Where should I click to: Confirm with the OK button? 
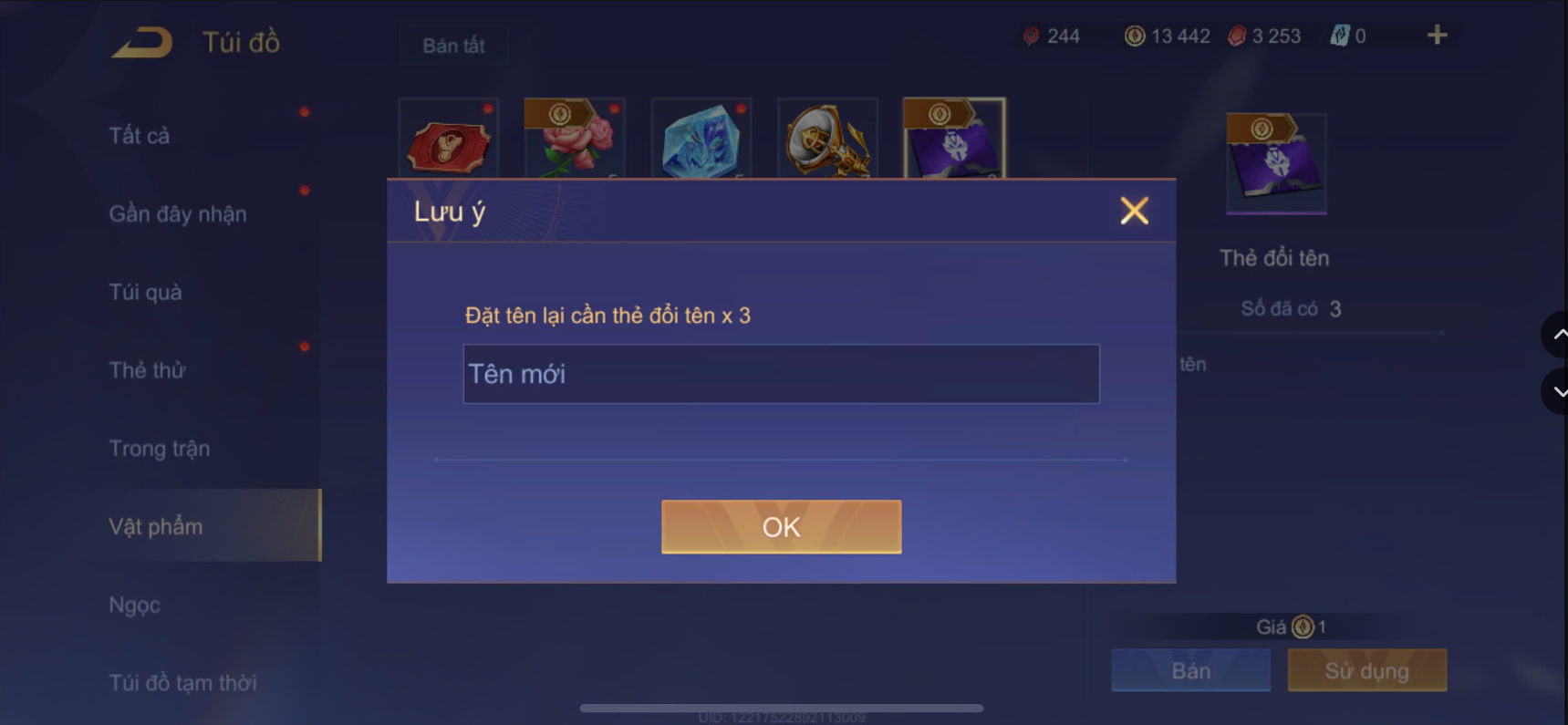point(781,526)
